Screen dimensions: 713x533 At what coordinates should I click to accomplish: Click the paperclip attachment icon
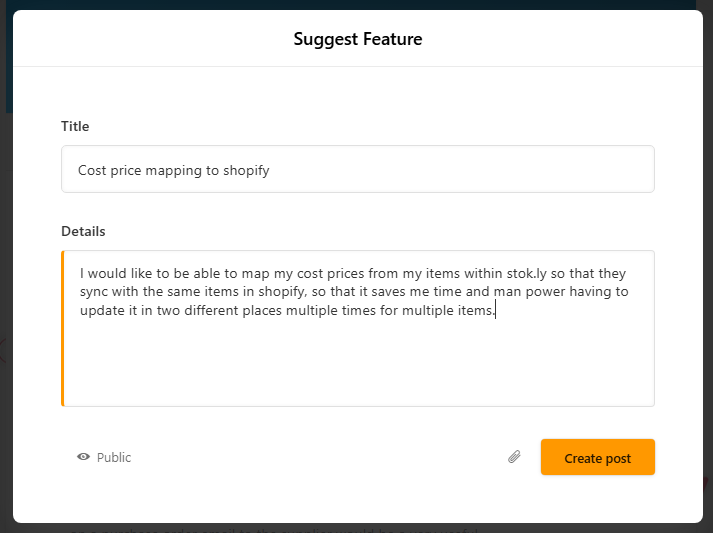(x=514, y=457)
